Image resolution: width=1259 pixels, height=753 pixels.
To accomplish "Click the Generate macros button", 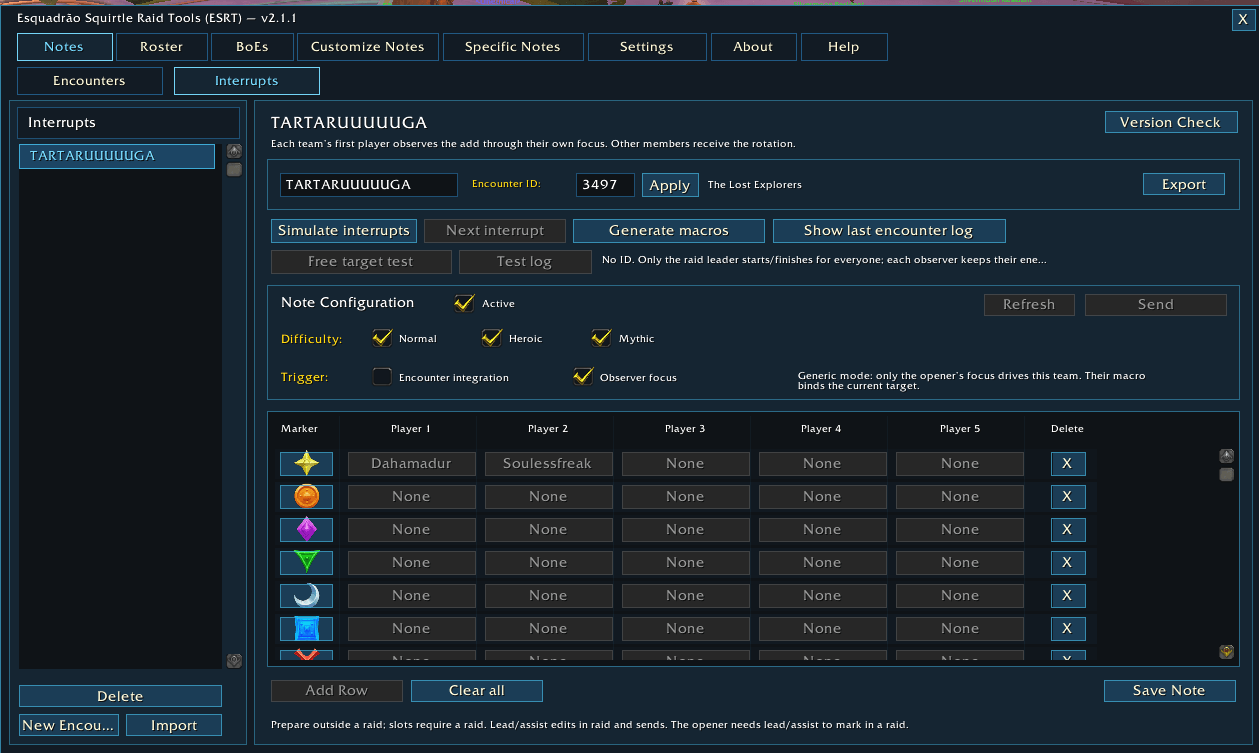I will [669, 231].
